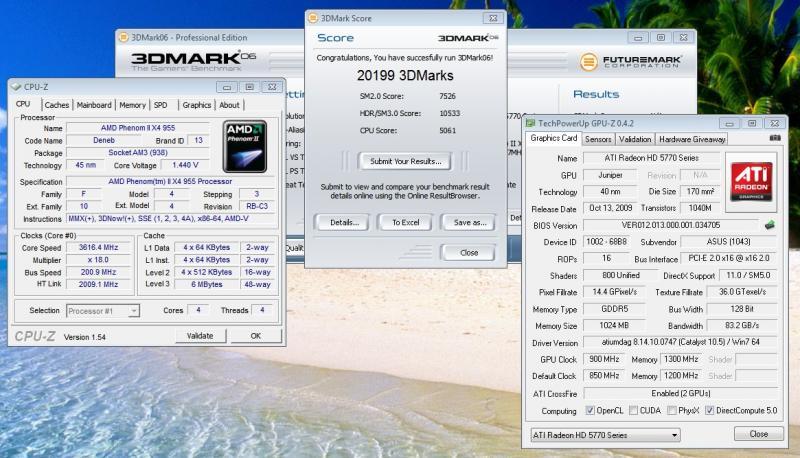Click the Core Speed value 3616.4 MHz
This screenshot has width=800, height=458.
pos(98,247)
